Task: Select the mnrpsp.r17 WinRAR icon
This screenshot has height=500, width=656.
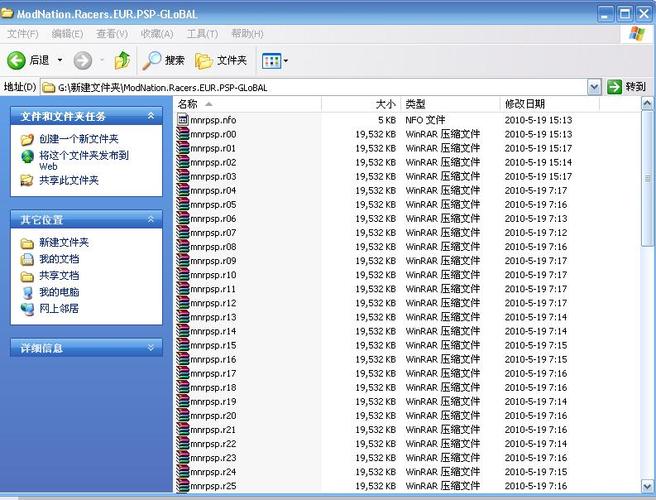Action: click(x=182, y=374)
